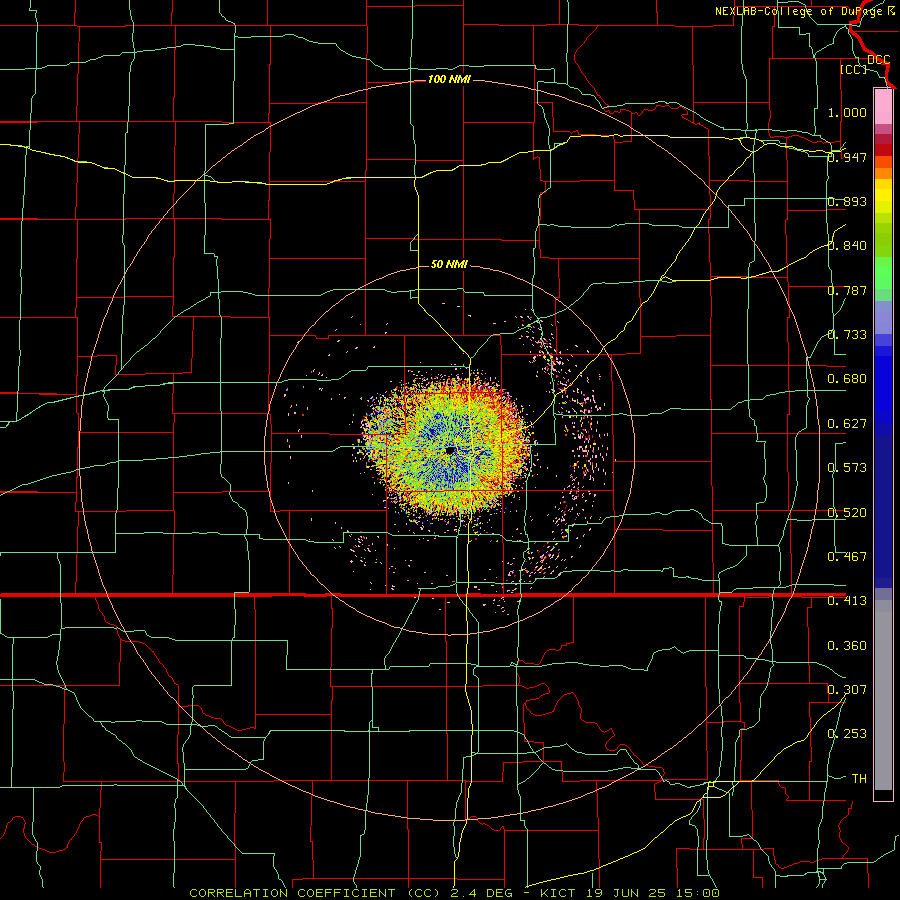Pick the pink segment of the color bar

pos(883,107)
